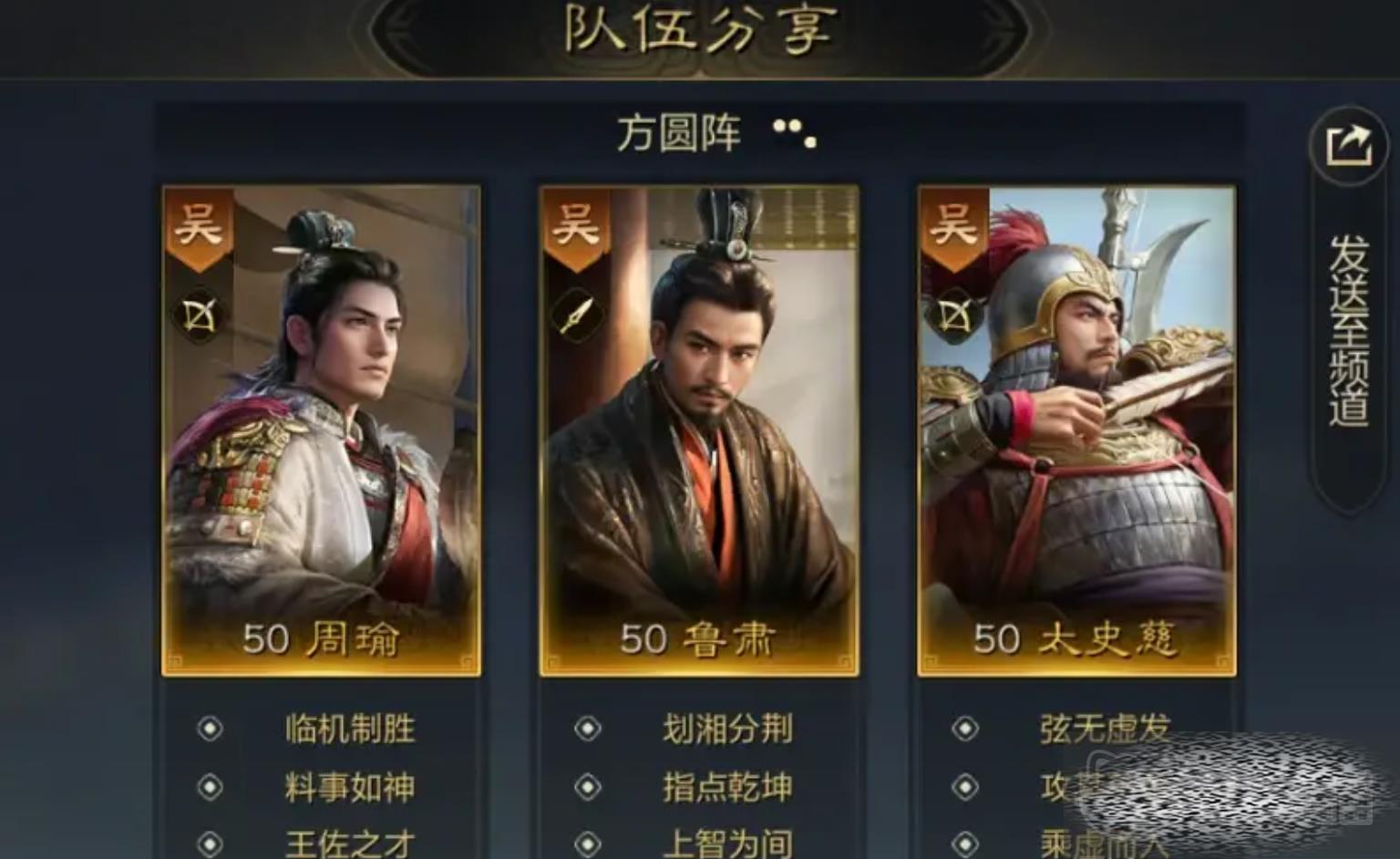The width and height of the screenshot is (1400, 859).
Task: Select the 料事如神 skill
Action: click(x=350, y=787)
